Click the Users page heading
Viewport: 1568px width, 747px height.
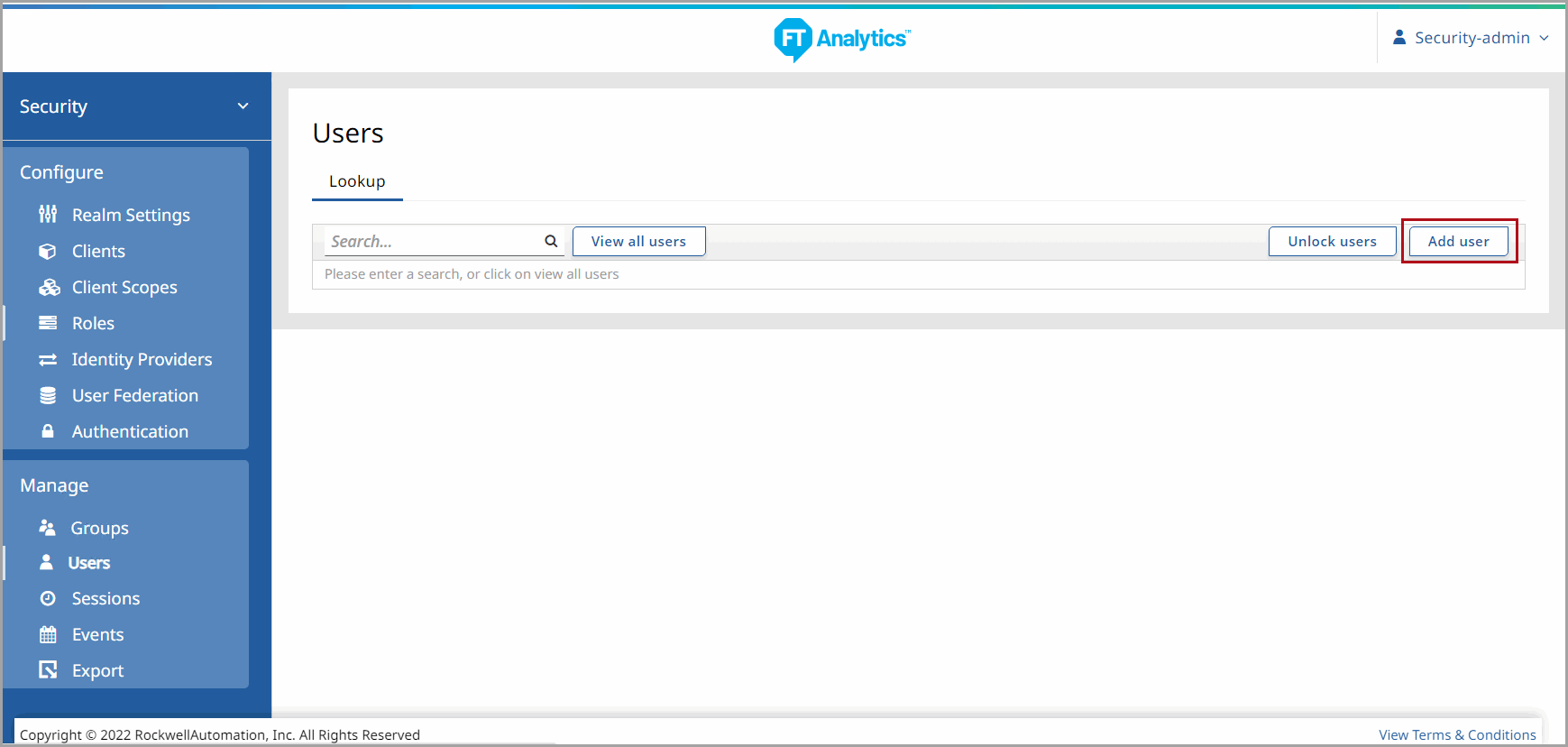click(348, 134)
